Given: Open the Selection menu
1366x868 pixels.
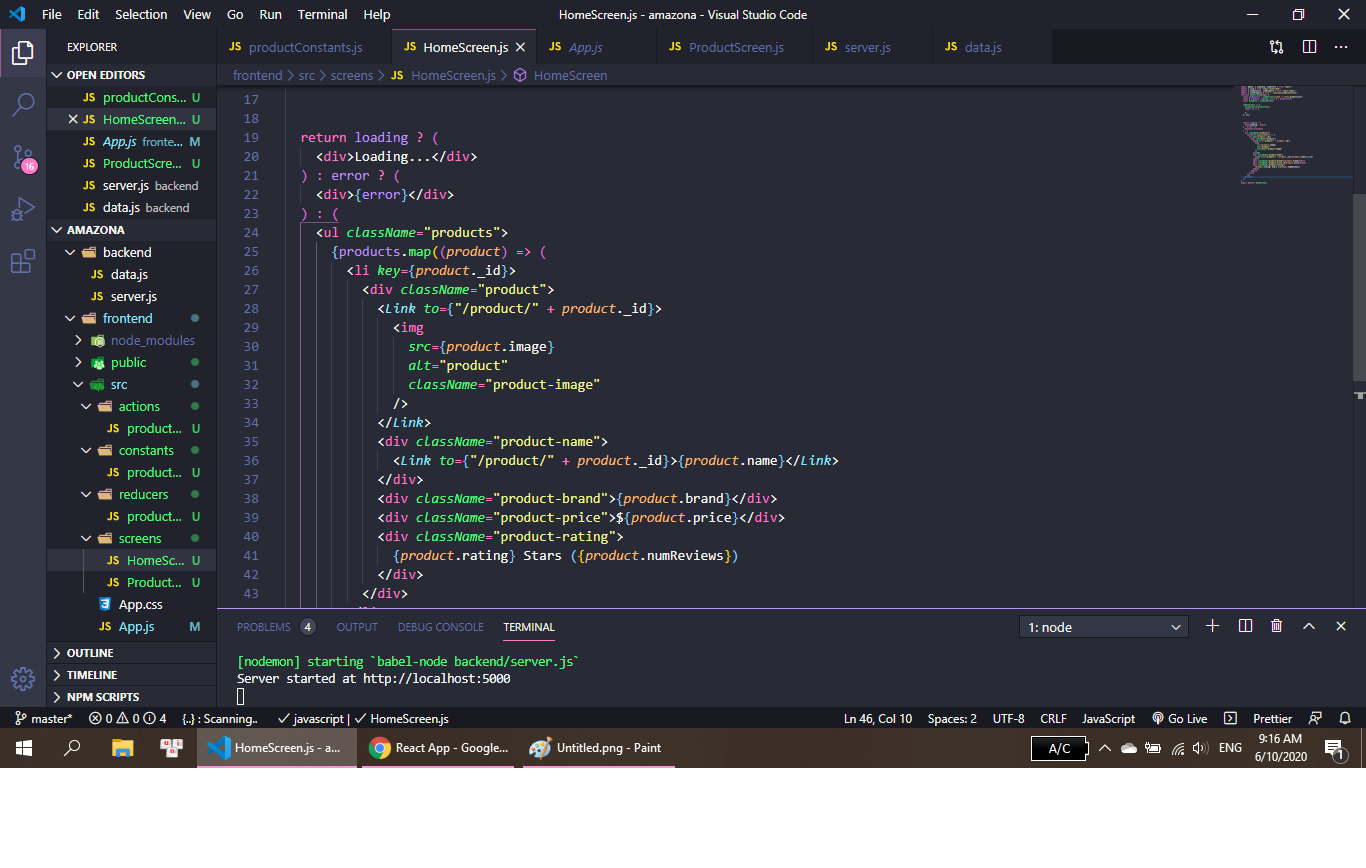Looking at the screenshot, I should pyautogui.click(x=141, y=14).
